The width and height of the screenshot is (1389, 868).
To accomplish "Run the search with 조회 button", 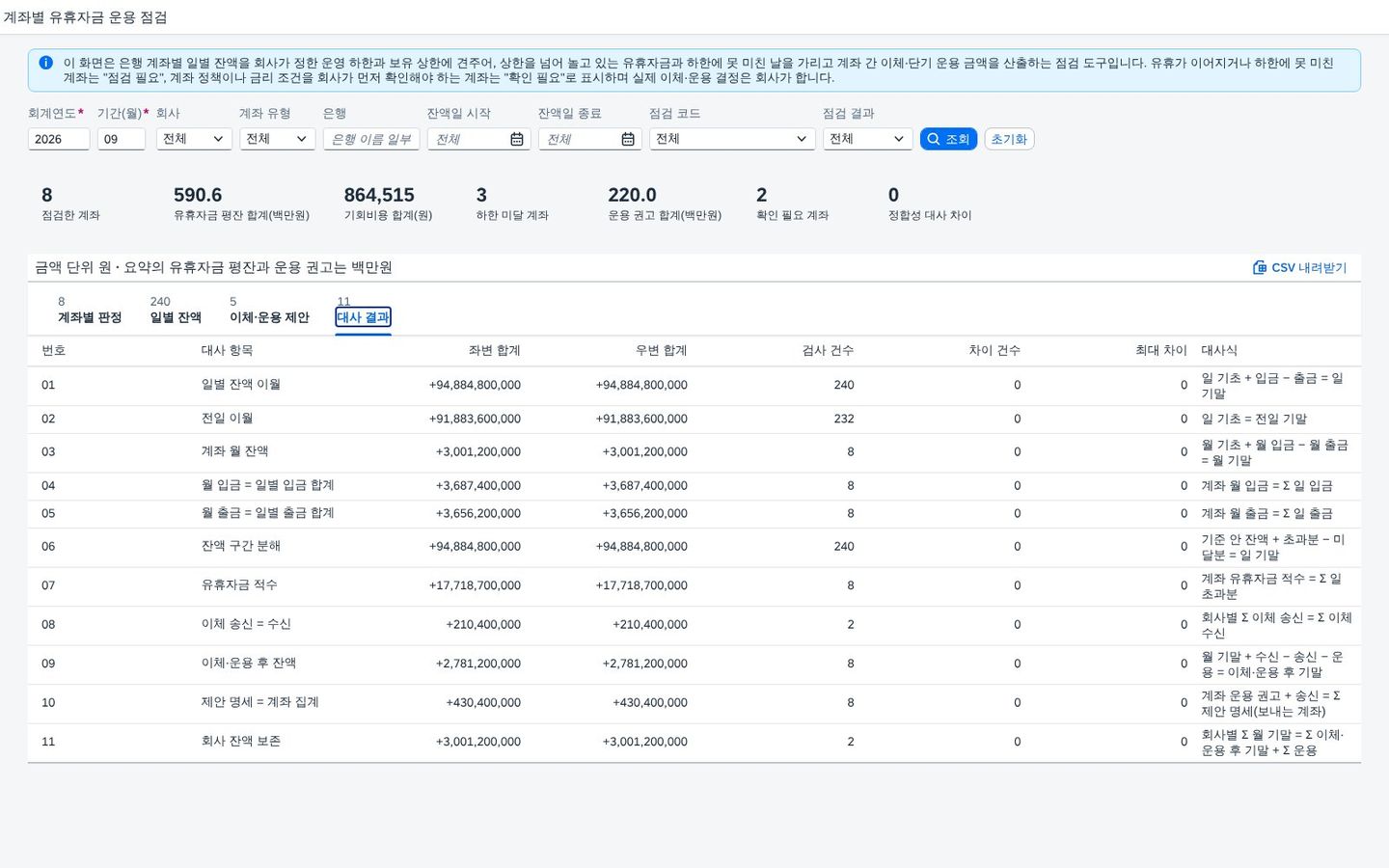I will click(x=948, y=139).
